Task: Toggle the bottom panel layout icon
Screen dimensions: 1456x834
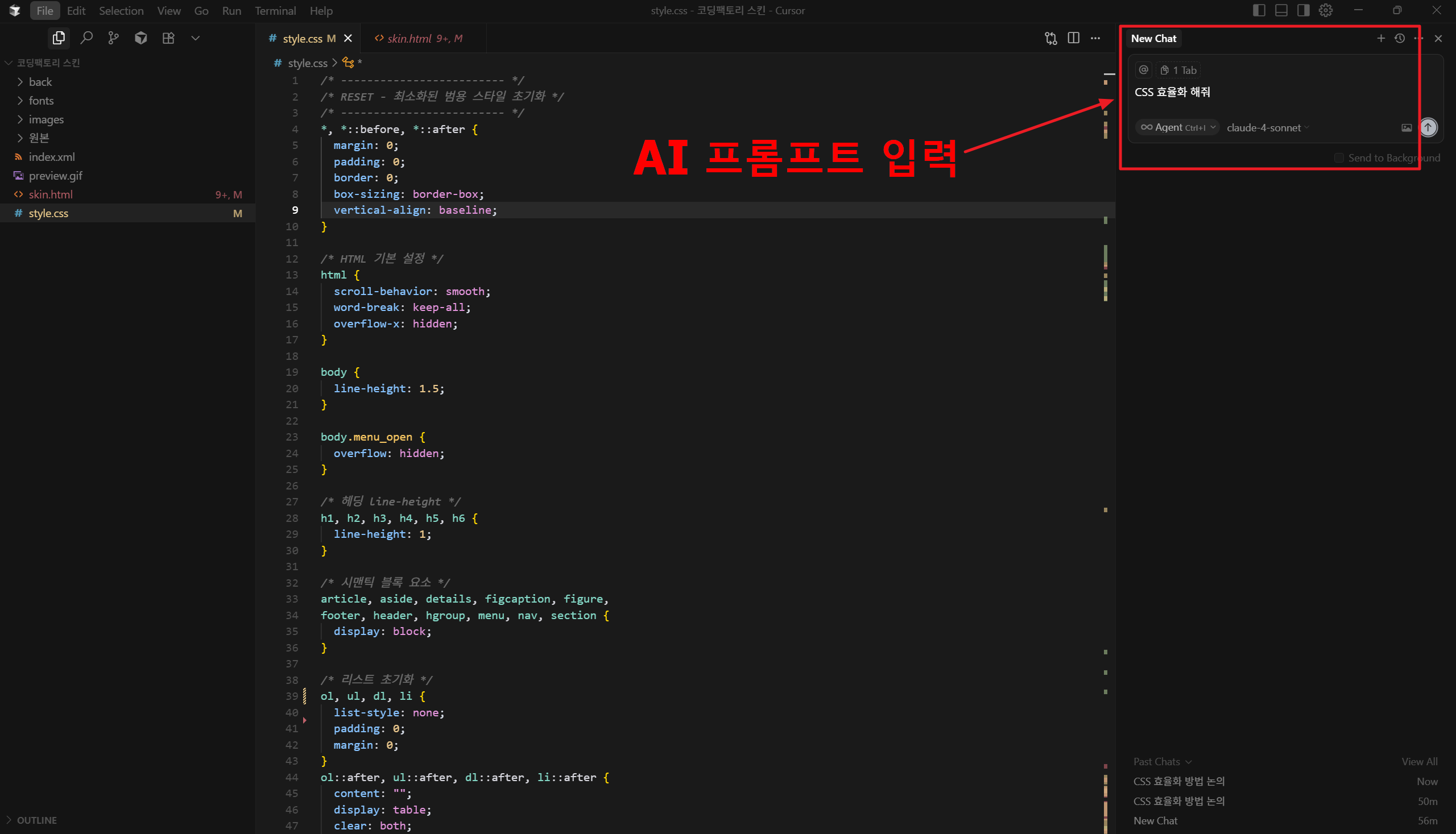Action: pos(1281,10)
